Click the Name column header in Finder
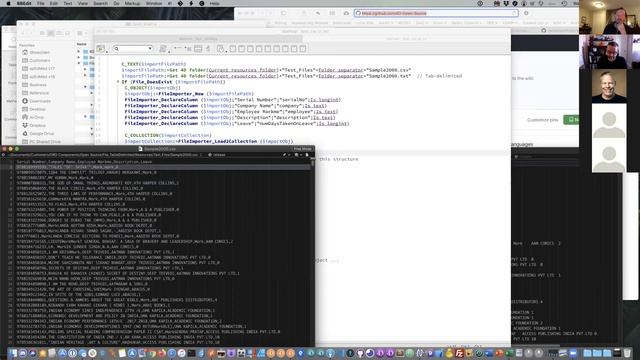Screen dimensions: 640x360 82,44
